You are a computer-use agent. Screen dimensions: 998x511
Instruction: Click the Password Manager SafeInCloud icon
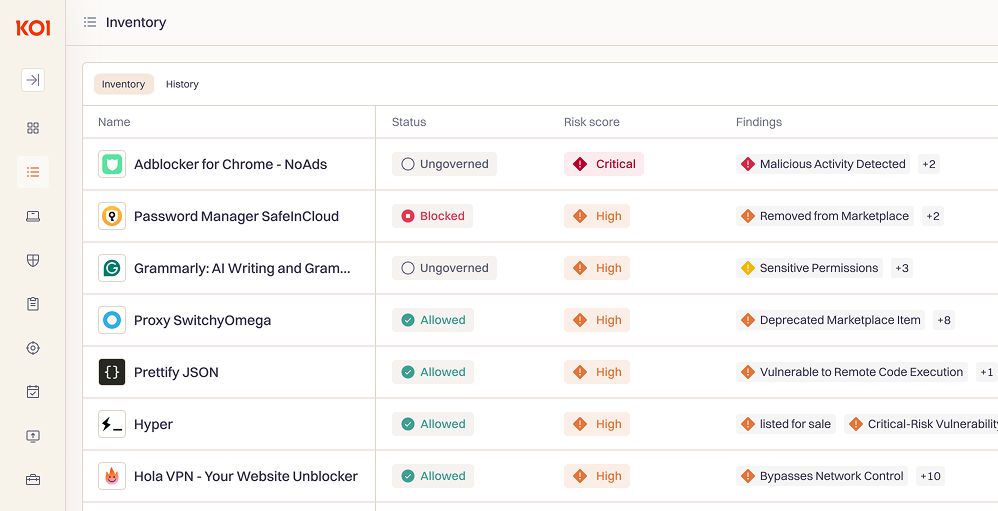pos(112,216)
